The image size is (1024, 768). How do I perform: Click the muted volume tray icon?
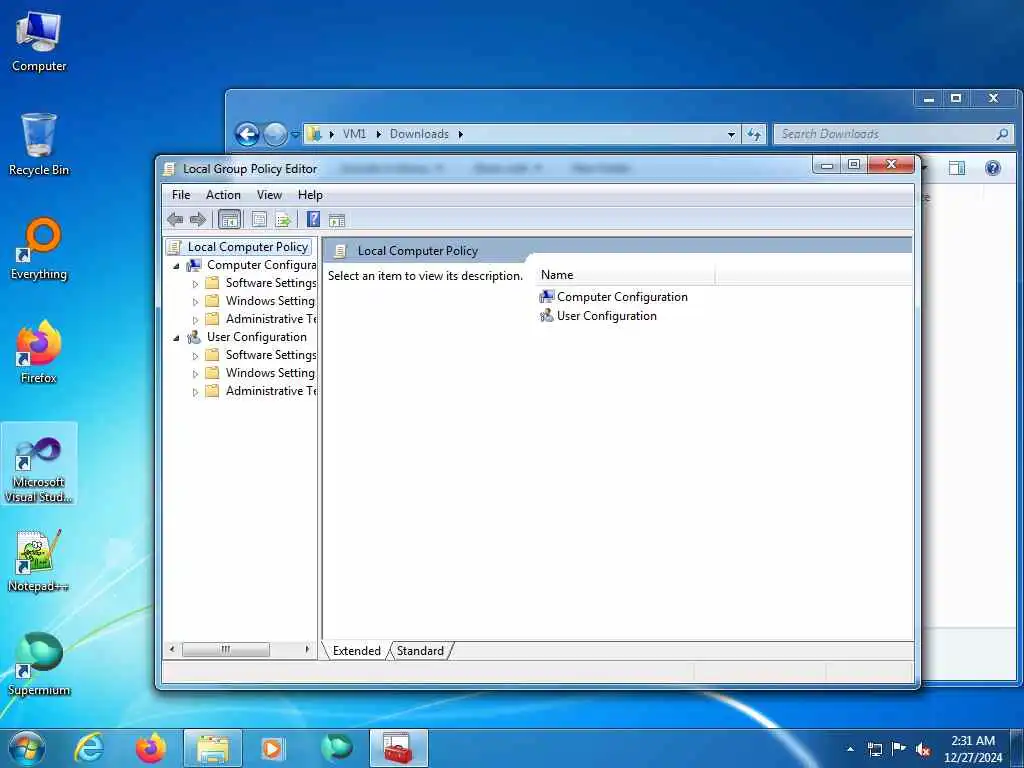pyautogui.click(x=923, y=750)
